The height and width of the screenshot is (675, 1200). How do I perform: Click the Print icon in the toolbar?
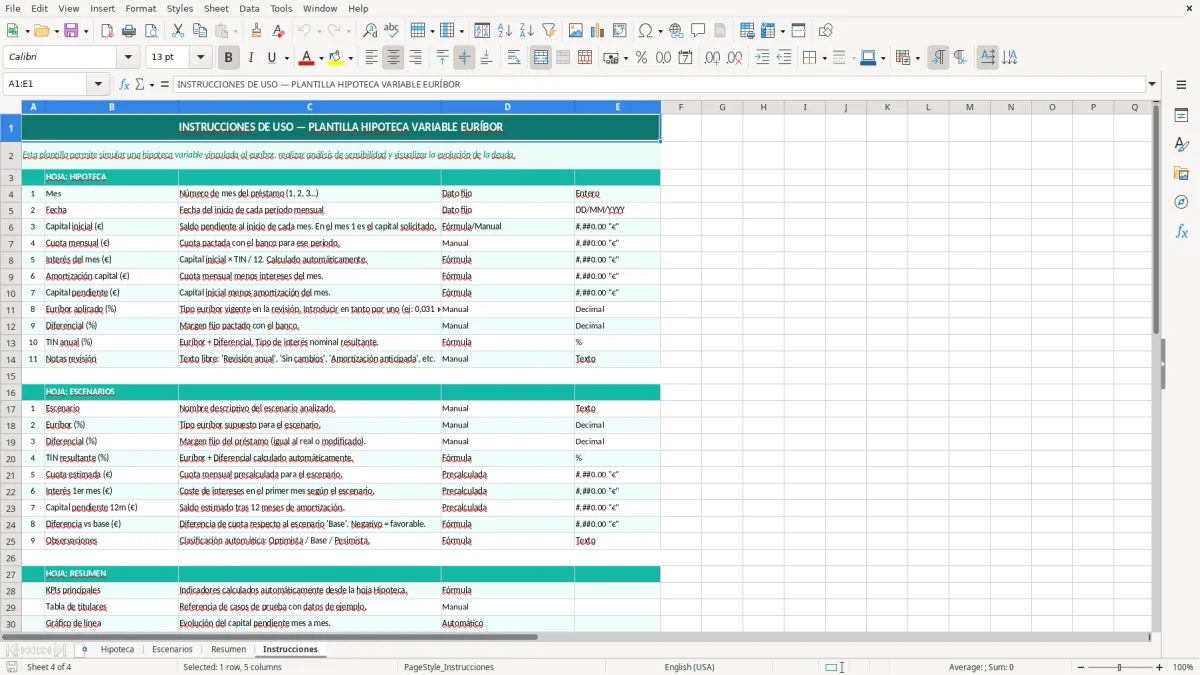coord(129,31)
